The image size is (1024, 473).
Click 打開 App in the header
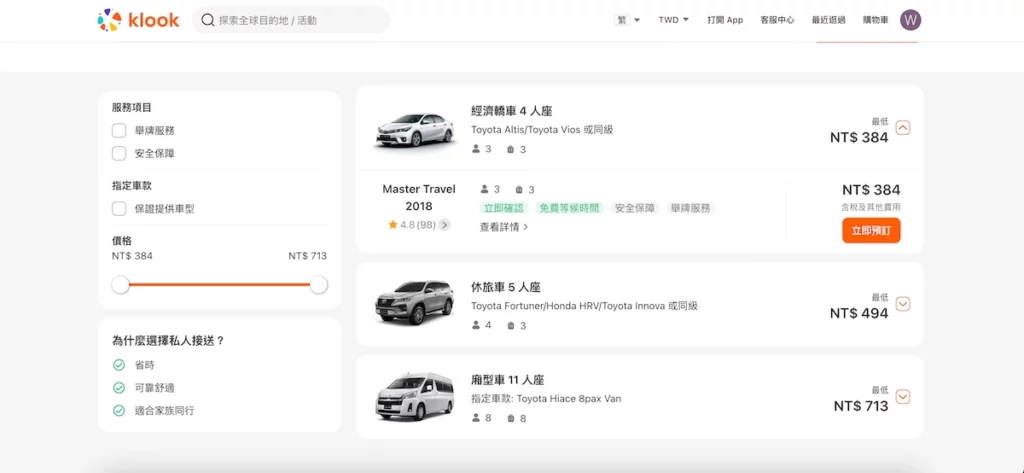click(725, 20)
